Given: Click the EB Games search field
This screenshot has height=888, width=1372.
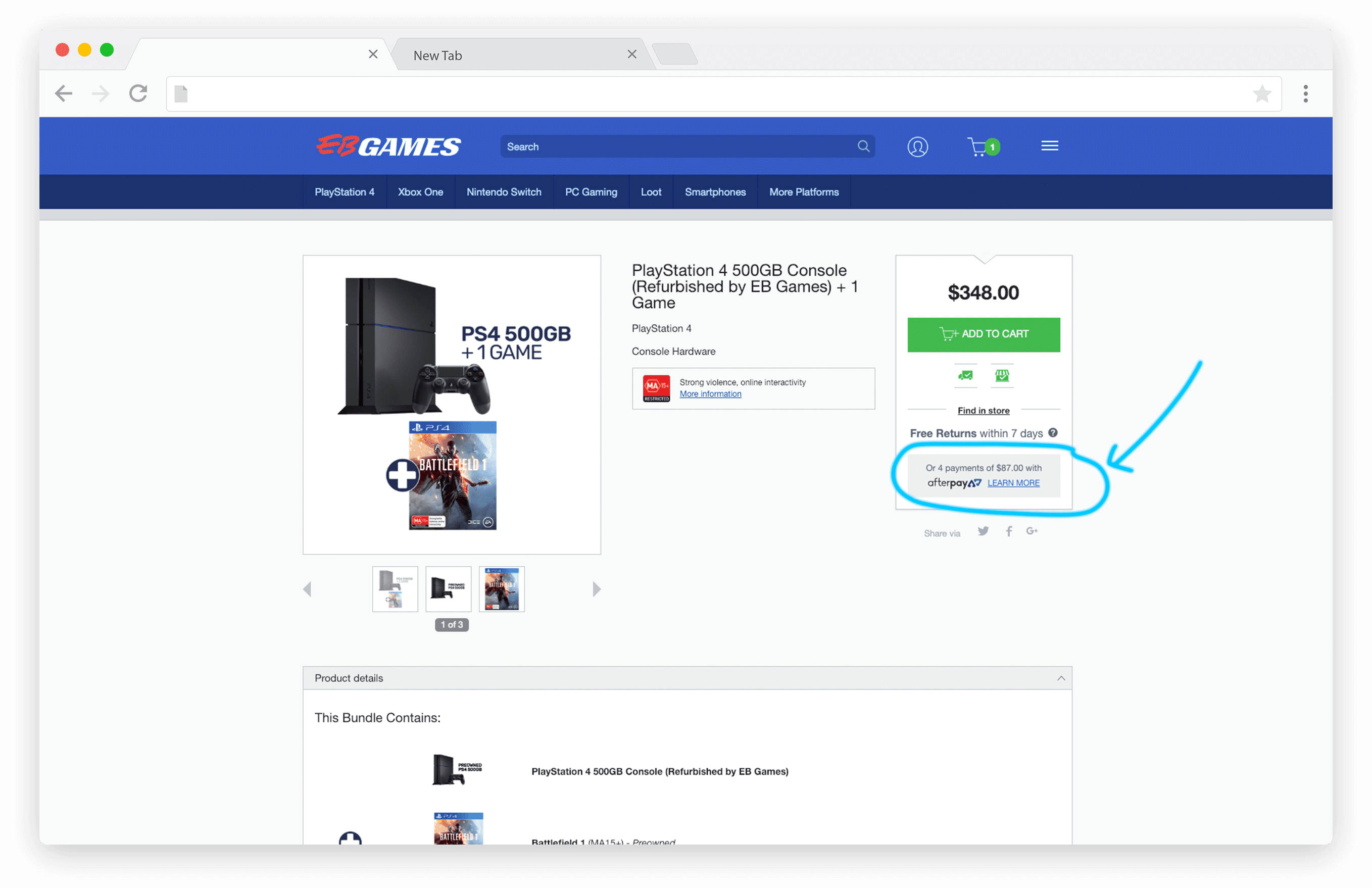Looking at the screenshot, I should [x=688, y=146].
